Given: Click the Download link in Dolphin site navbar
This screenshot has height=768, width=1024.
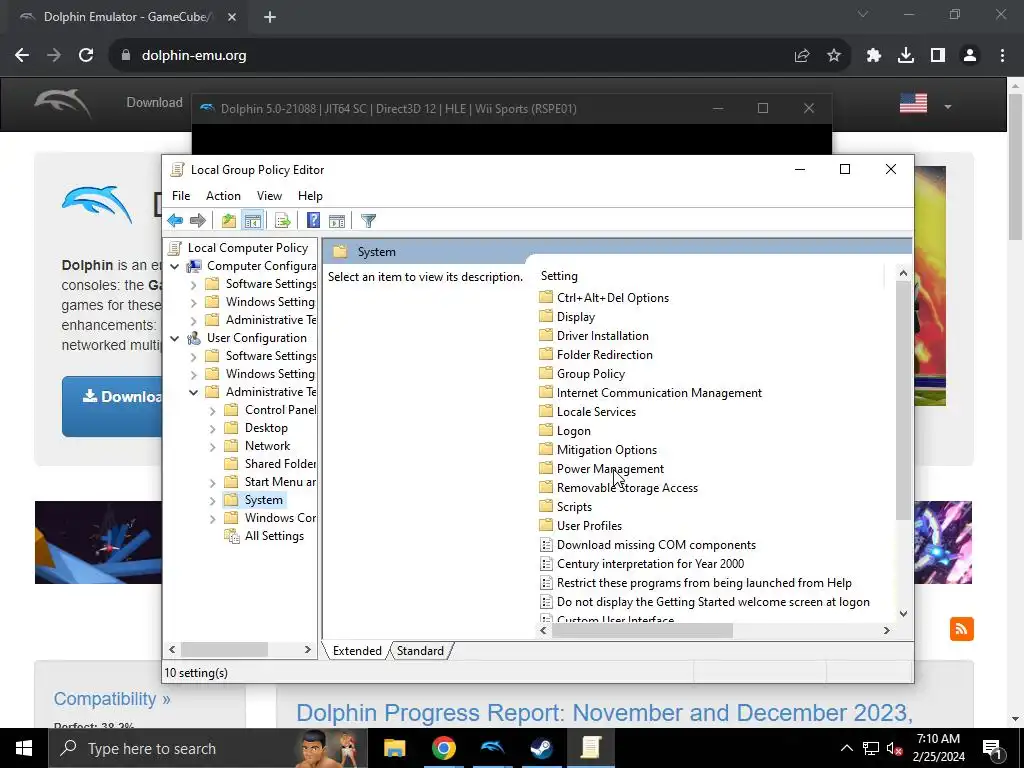Looking at the screenshot, I should 154,103.
